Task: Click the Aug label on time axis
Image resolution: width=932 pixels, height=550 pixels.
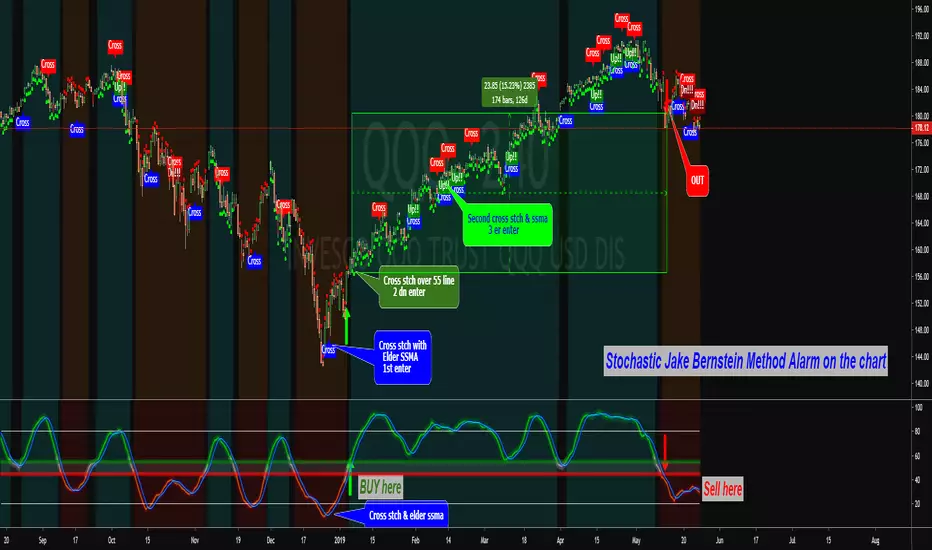Action: [x=875, y=540]
